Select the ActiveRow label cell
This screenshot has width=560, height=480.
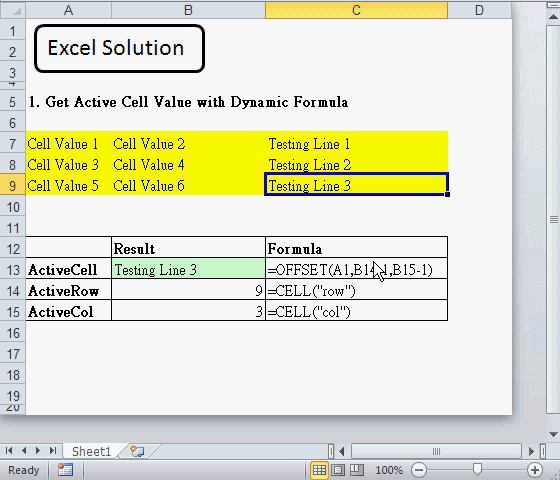(x=69, y=290)
